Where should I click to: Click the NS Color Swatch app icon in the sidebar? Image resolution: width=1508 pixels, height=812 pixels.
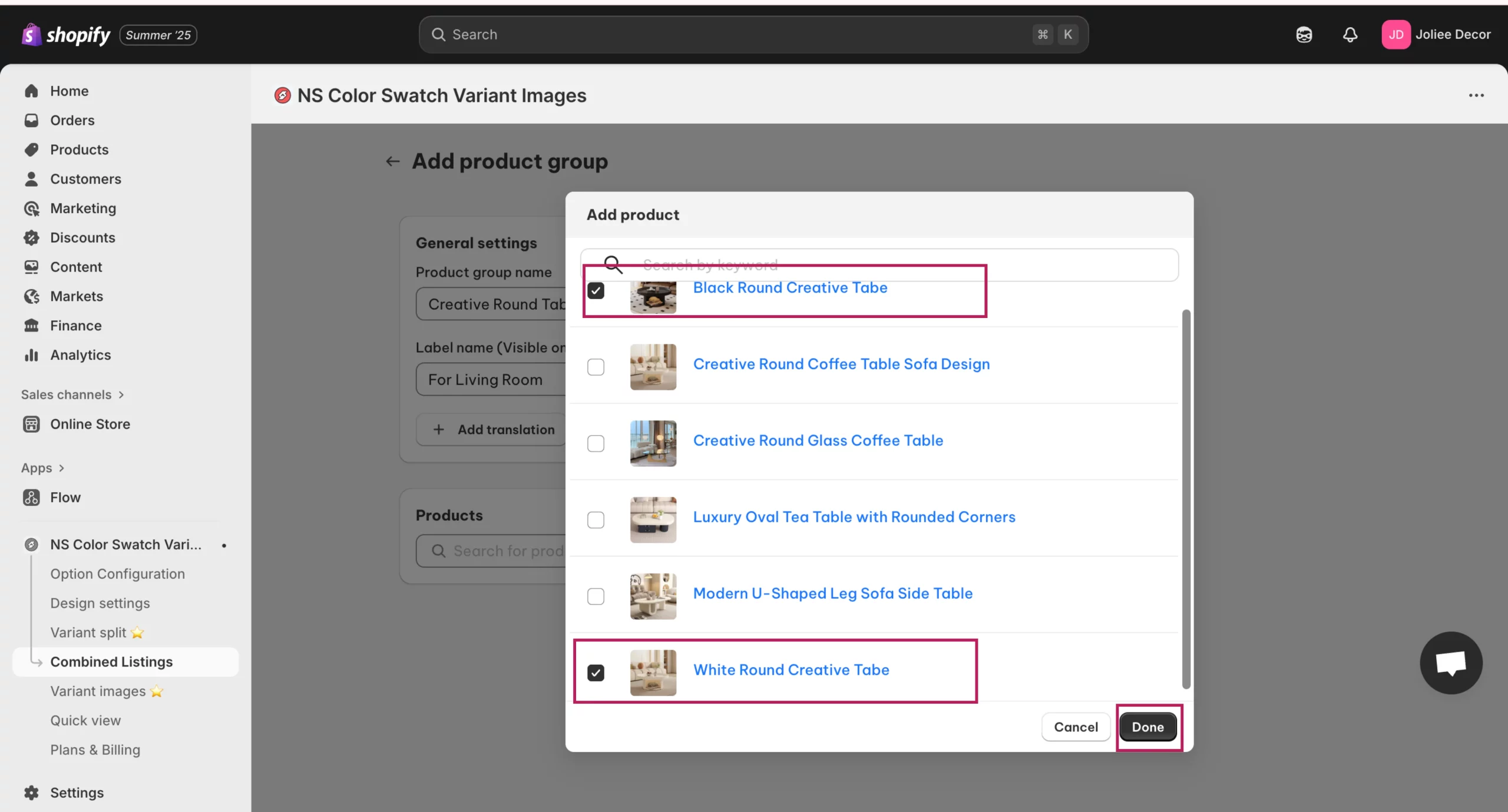point(31,545)
